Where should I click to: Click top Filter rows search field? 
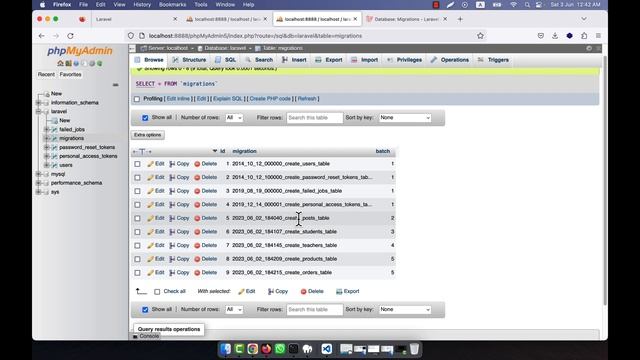point(315,118)
